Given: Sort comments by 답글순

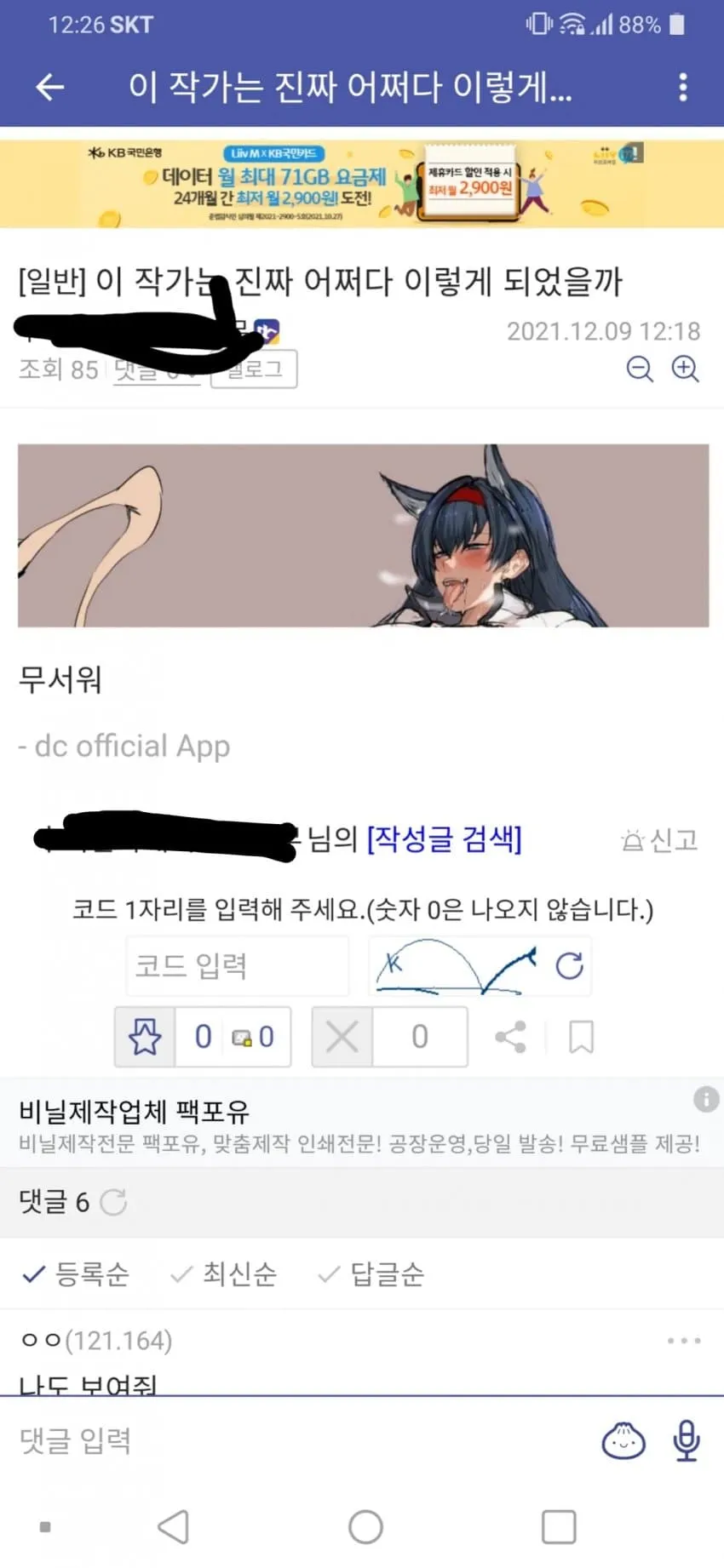Looking at the screenshot, I should [371, 1274].
